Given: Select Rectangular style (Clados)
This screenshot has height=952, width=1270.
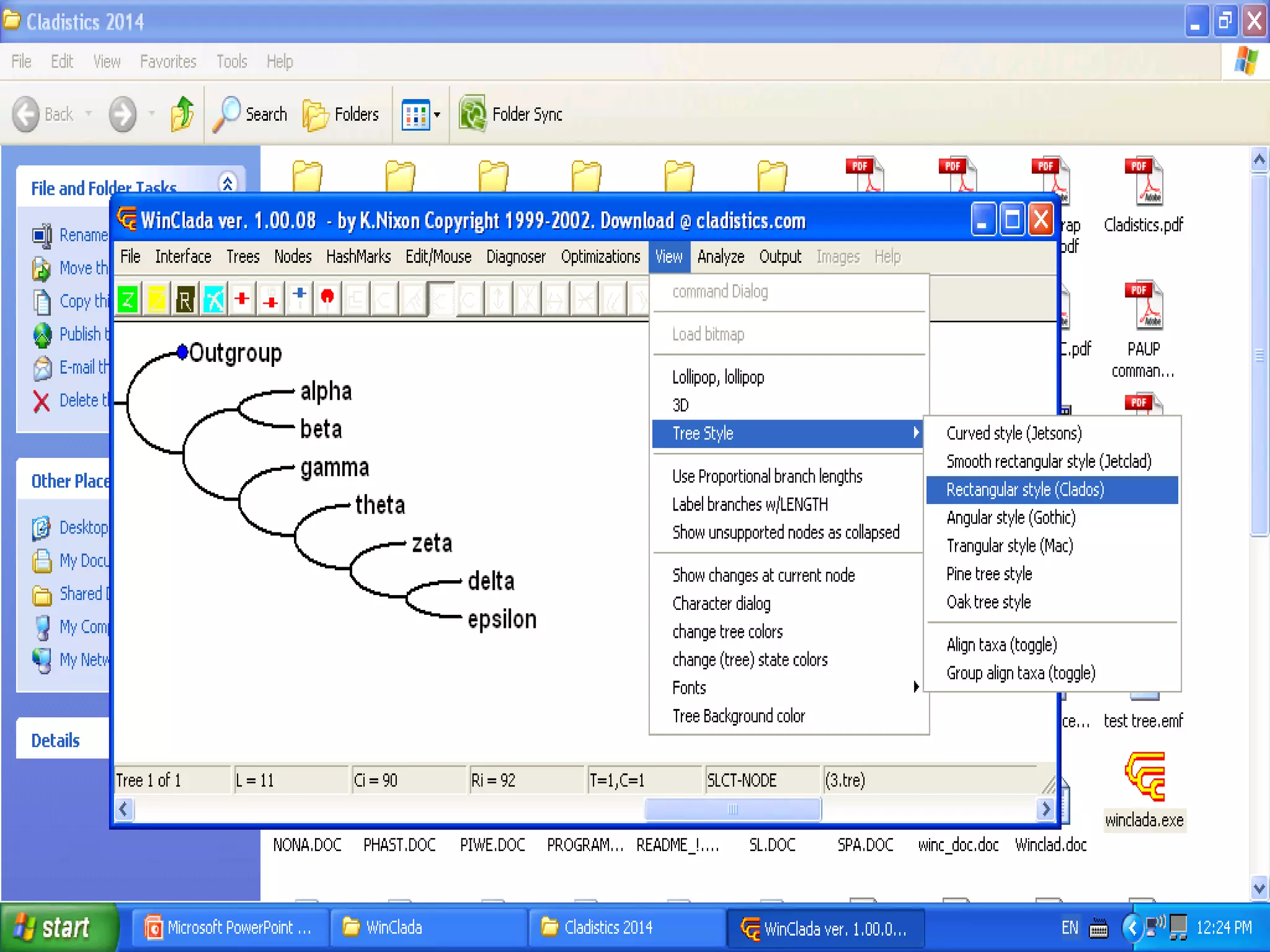Looking at the screenshot, I should [1025, 490].
